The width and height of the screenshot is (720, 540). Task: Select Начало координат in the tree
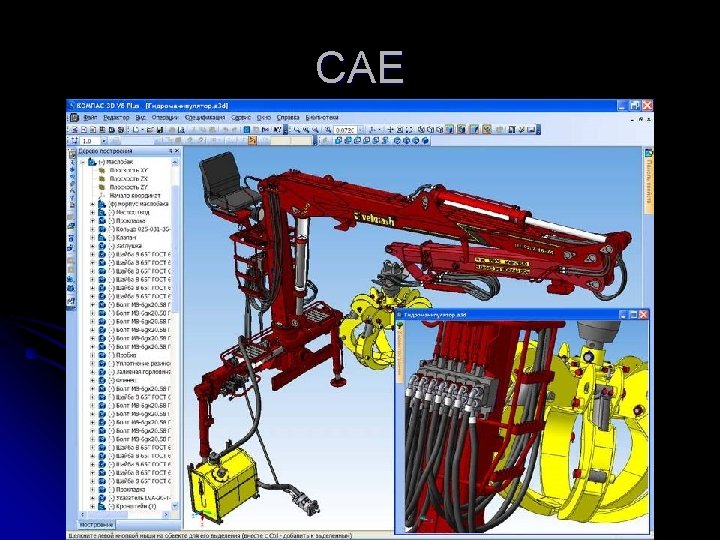[135, 196]
